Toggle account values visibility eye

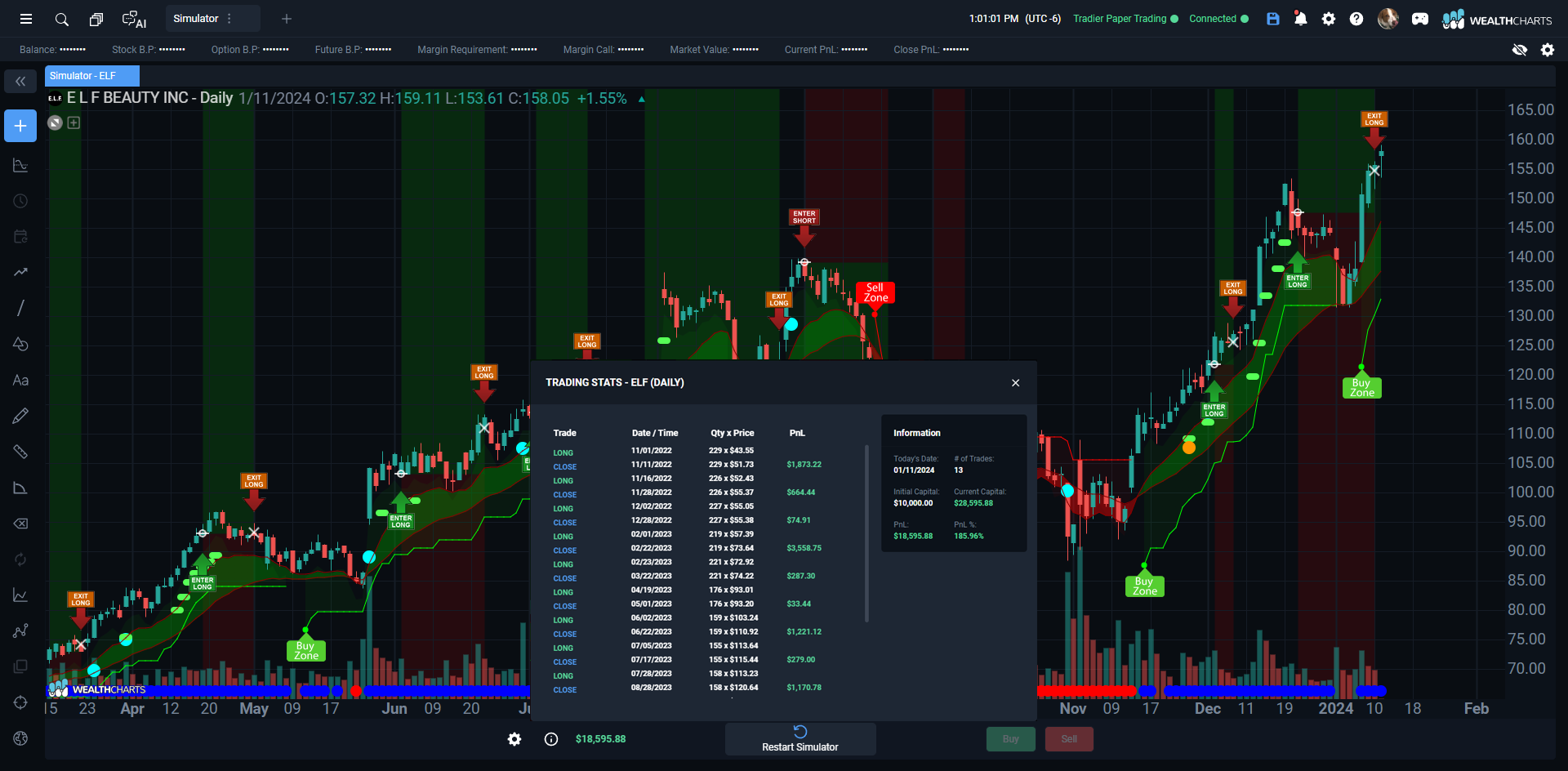pos(1519,50)
